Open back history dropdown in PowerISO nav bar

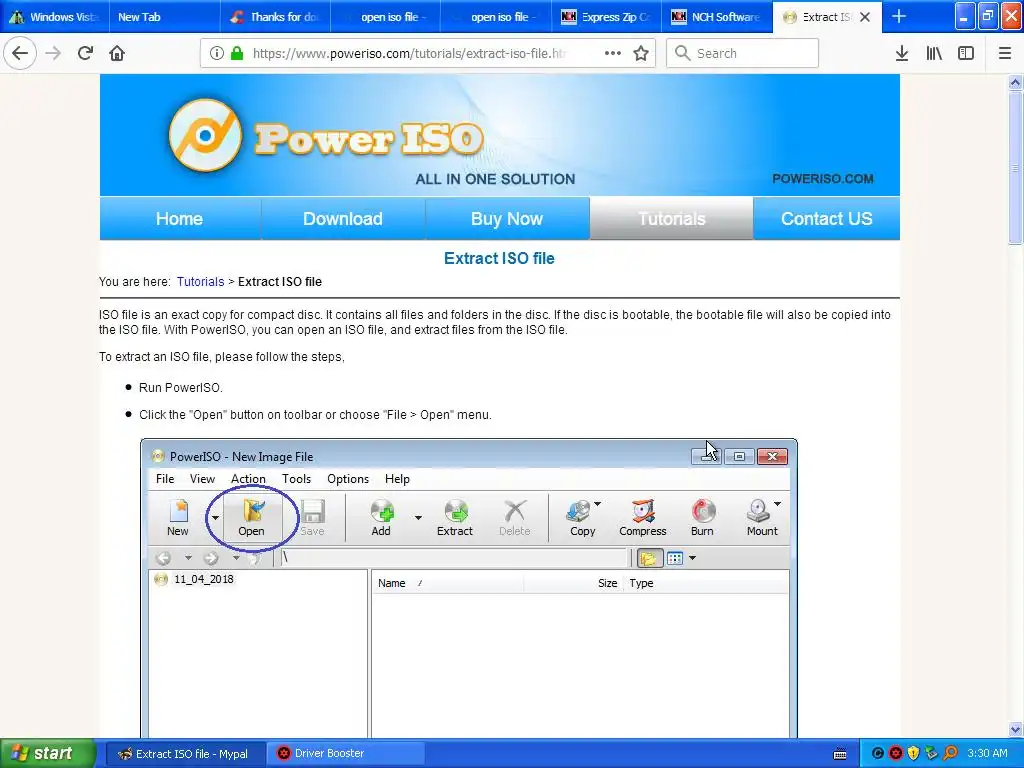(188, 558)
